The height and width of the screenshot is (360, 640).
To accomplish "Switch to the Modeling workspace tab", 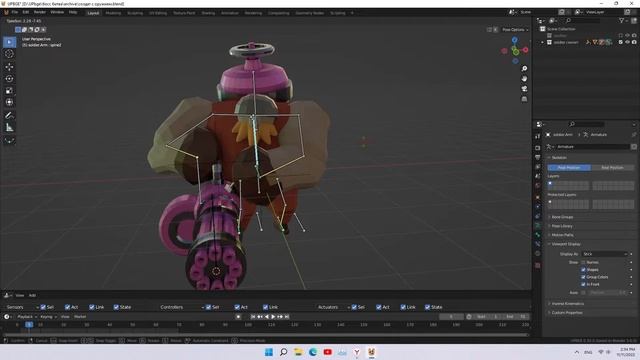I will (113, 13).
